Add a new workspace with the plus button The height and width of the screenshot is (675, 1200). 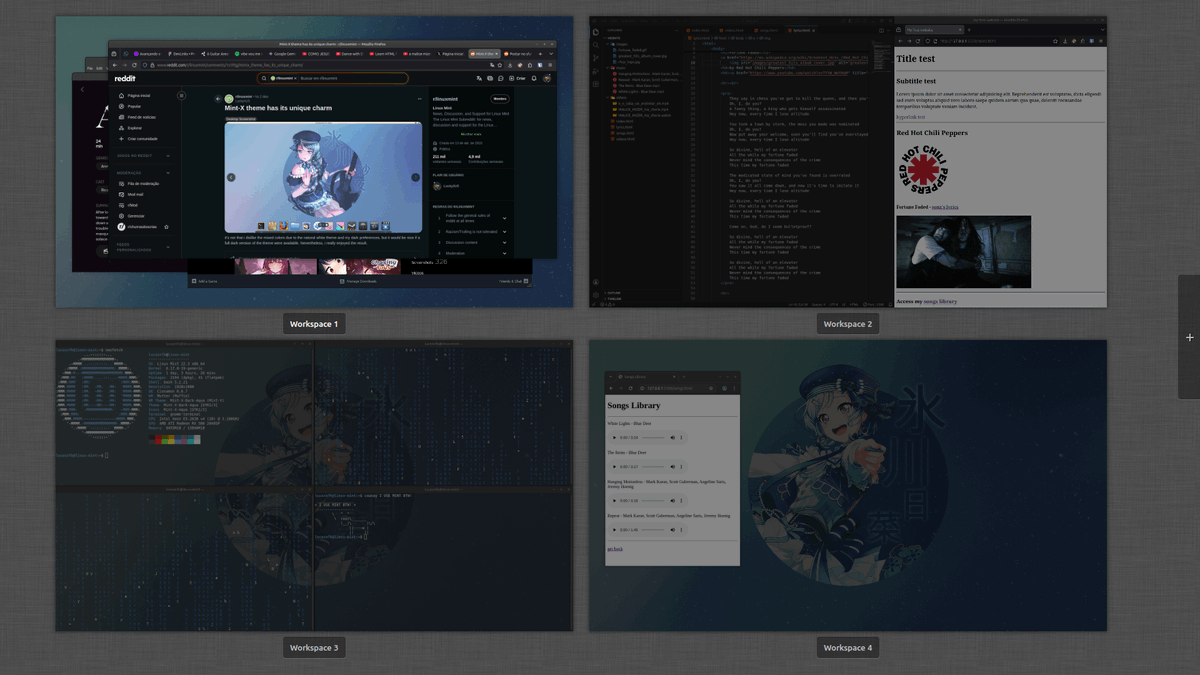pos(1189,337)
